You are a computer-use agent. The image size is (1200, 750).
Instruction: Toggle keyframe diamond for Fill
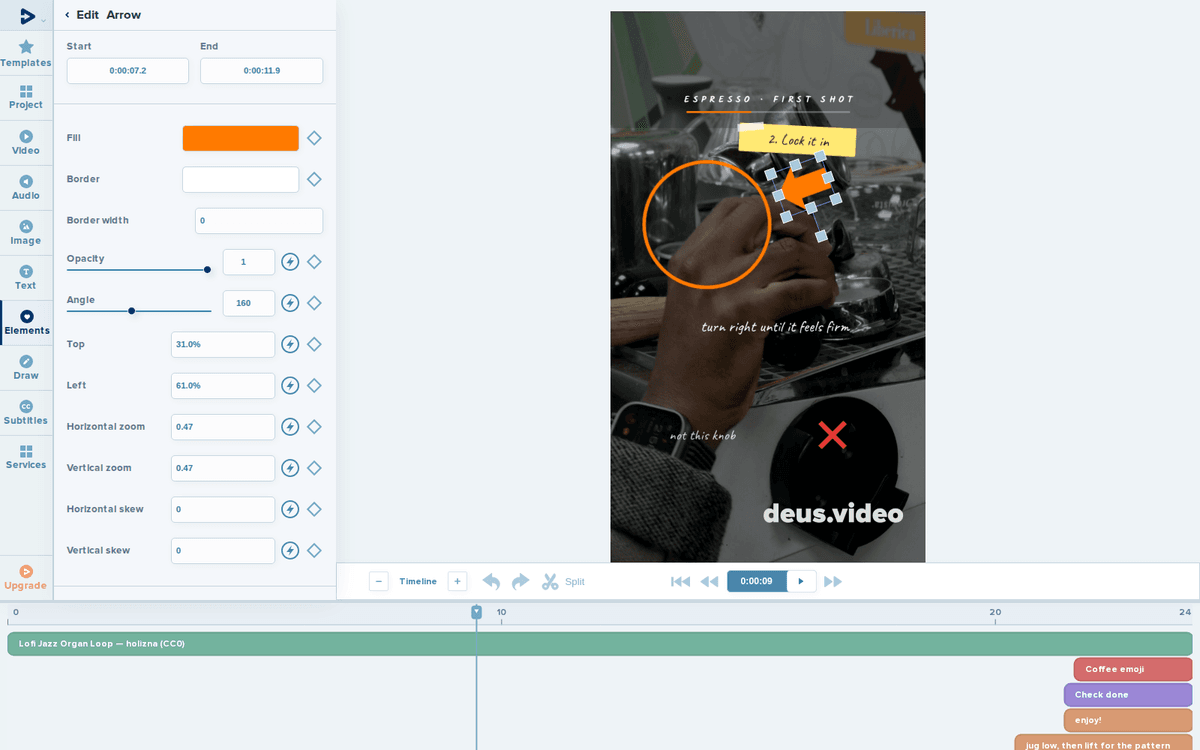coord(314,138)
